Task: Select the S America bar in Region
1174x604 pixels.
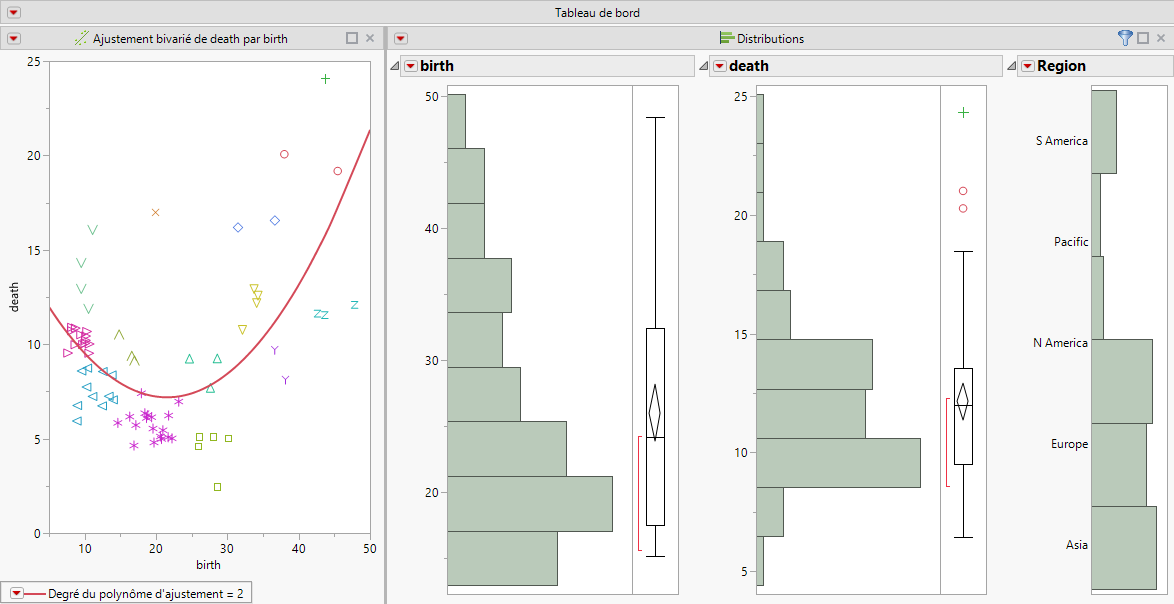Action: click(1104, 132)
